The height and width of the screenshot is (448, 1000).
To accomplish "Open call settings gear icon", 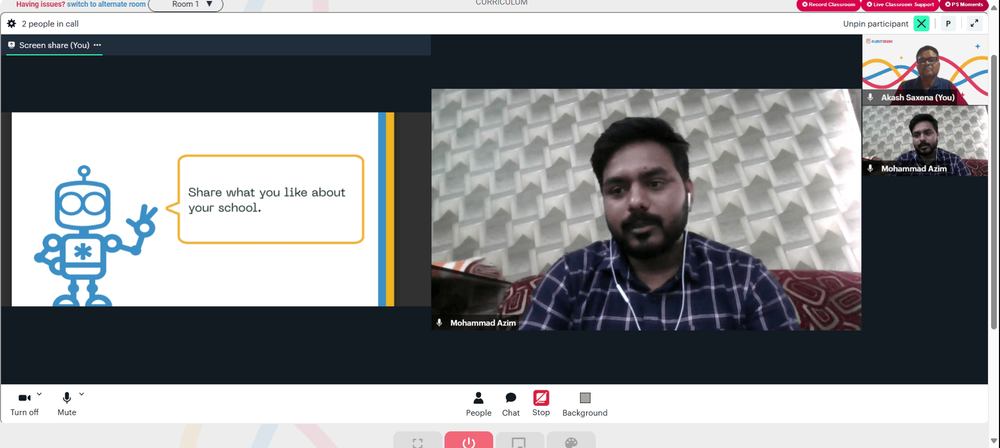I will (x=11, y=24).
